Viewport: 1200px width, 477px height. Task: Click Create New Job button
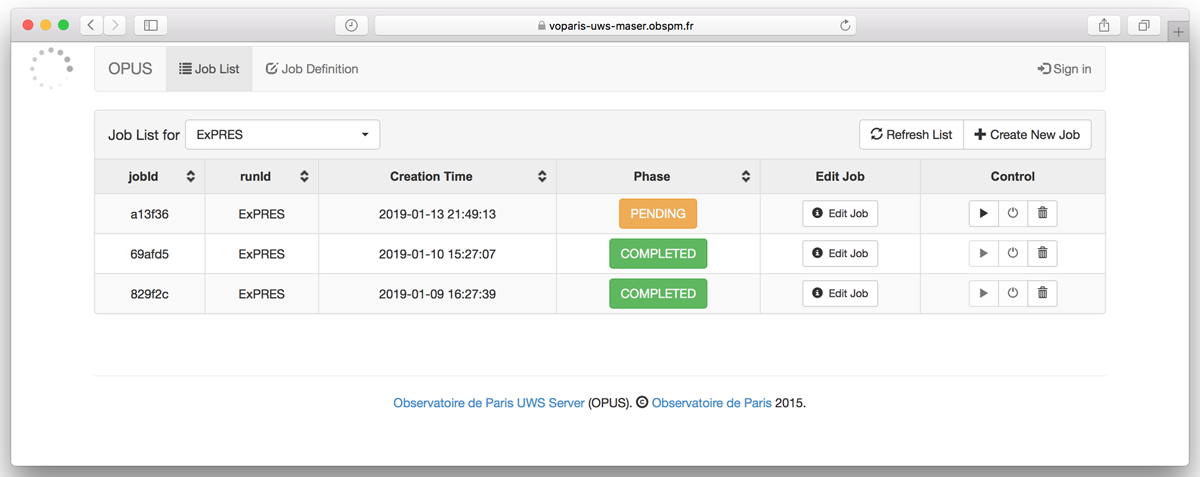(1027, 135)
